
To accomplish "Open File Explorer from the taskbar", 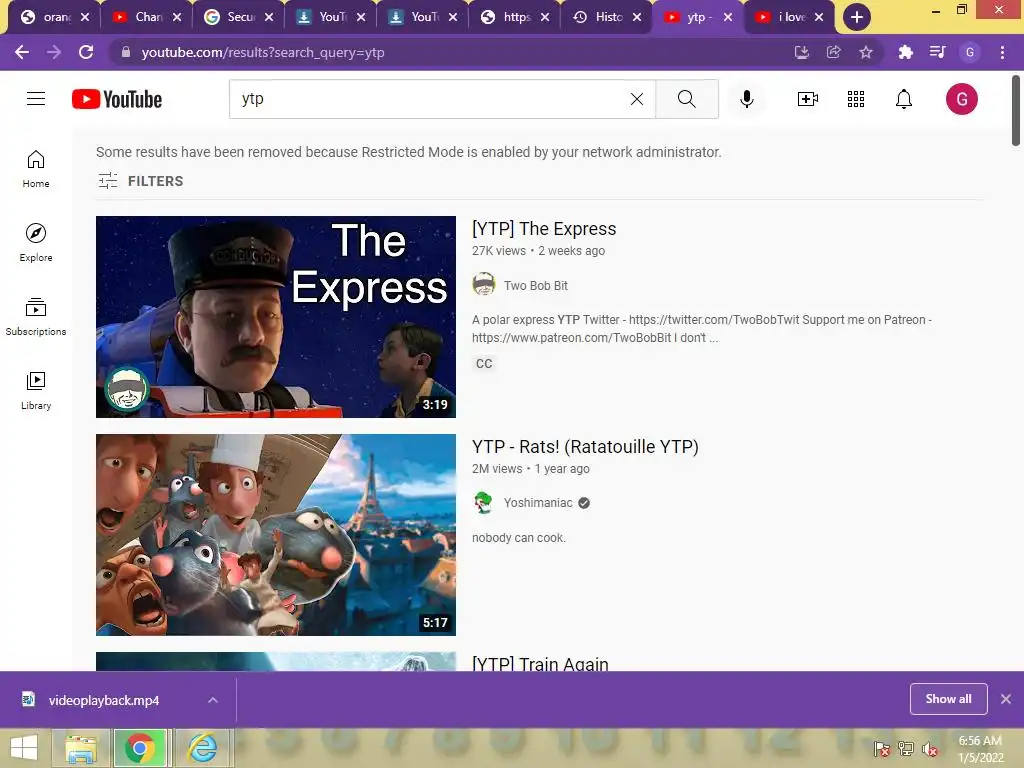I will tap(82, 748).
